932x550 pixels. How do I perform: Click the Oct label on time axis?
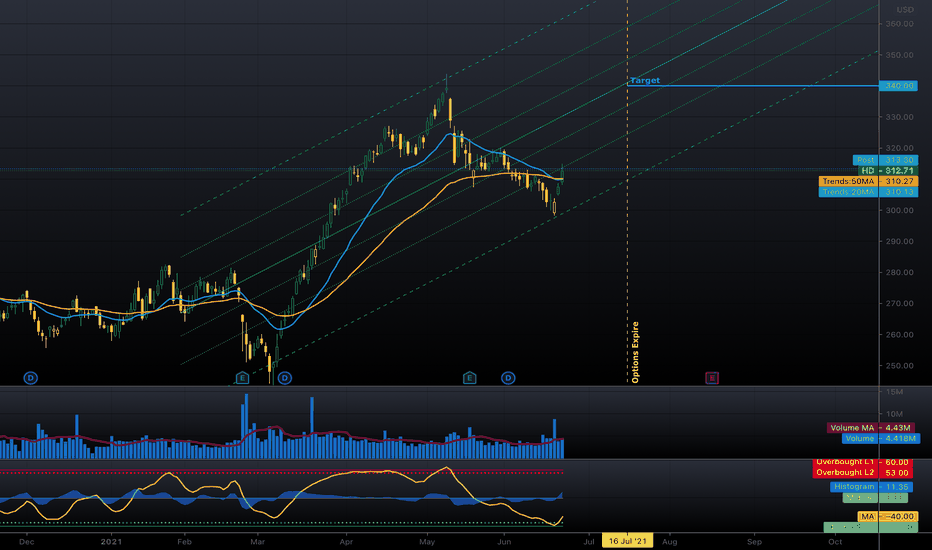(x=835, y=542)
